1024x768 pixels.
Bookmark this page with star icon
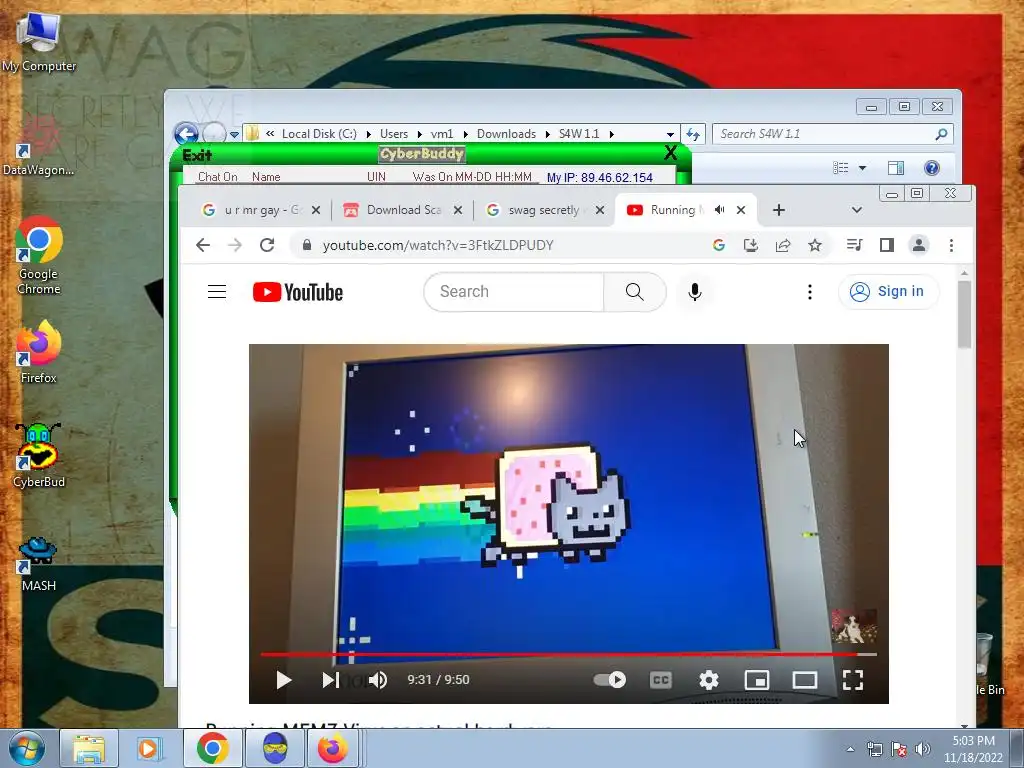(815, 245)
